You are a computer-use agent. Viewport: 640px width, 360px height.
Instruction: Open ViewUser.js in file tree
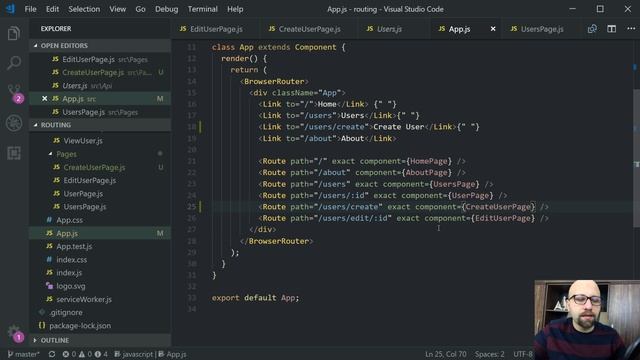pos(100,141)
